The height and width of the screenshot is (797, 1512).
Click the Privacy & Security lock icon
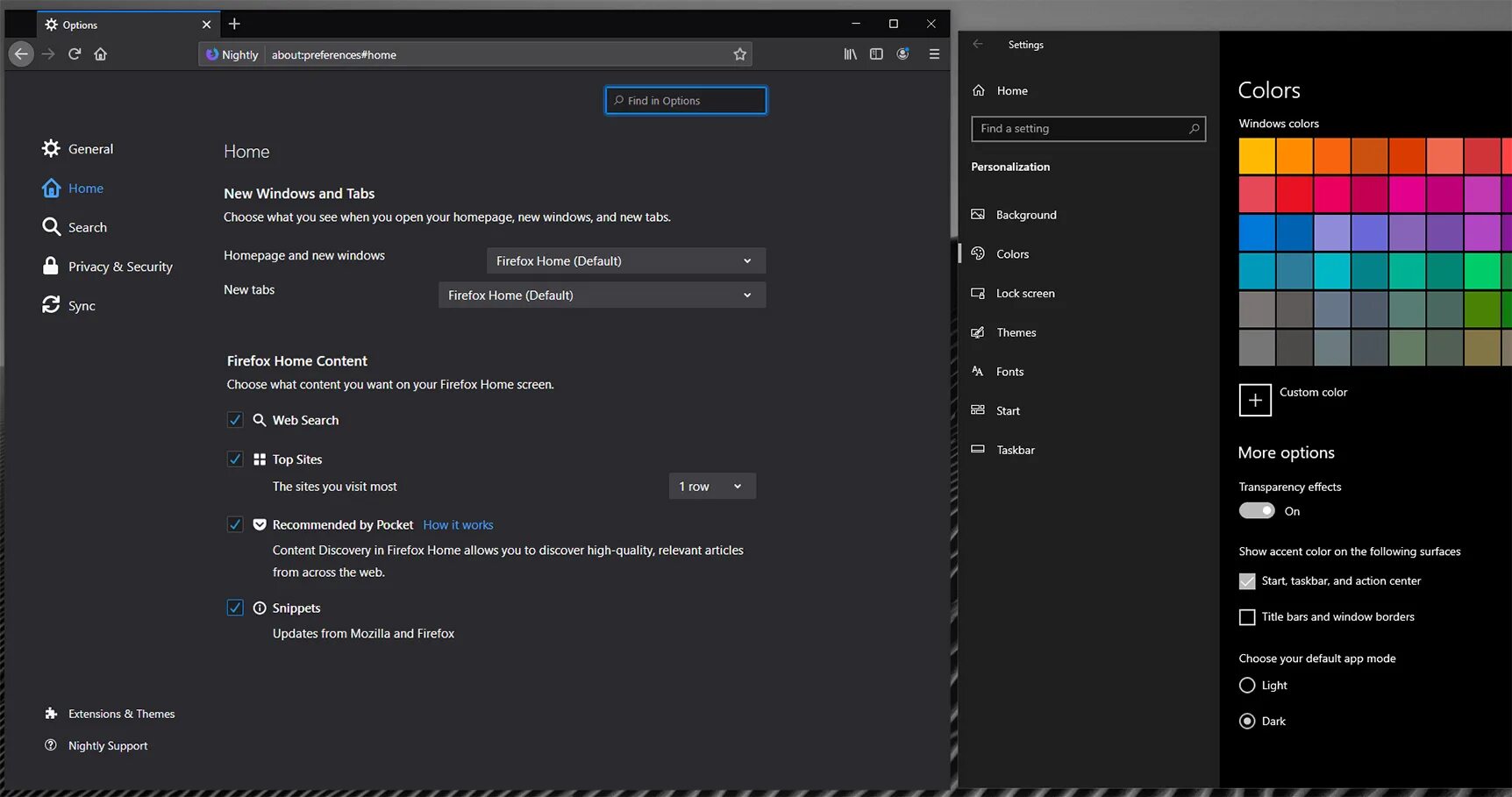coord(51,266)
